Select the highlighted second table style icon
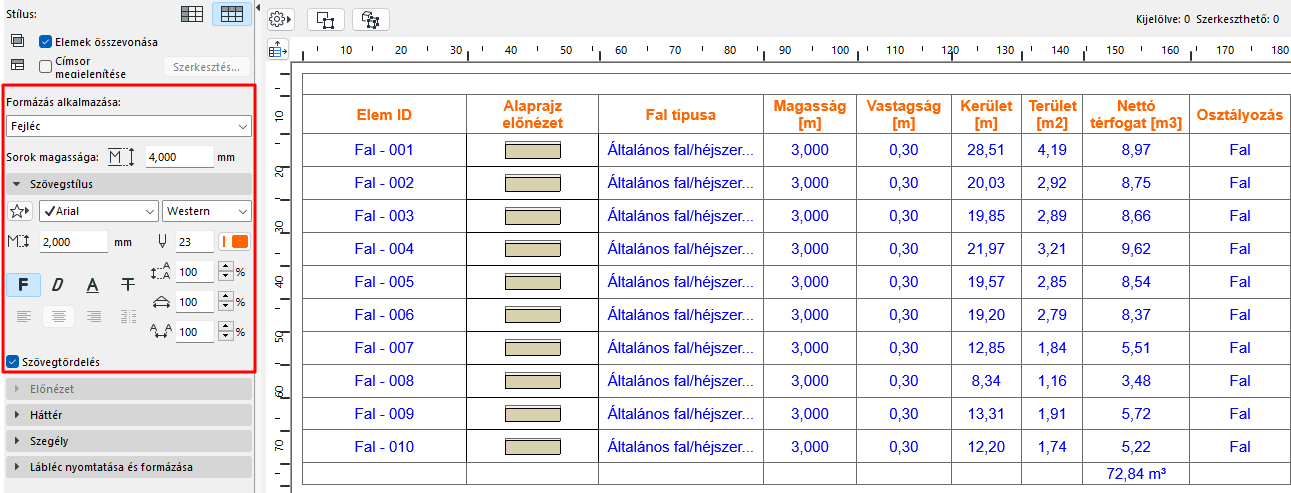The width and height of the screenshot is (1291, 493). pos(232,14)
